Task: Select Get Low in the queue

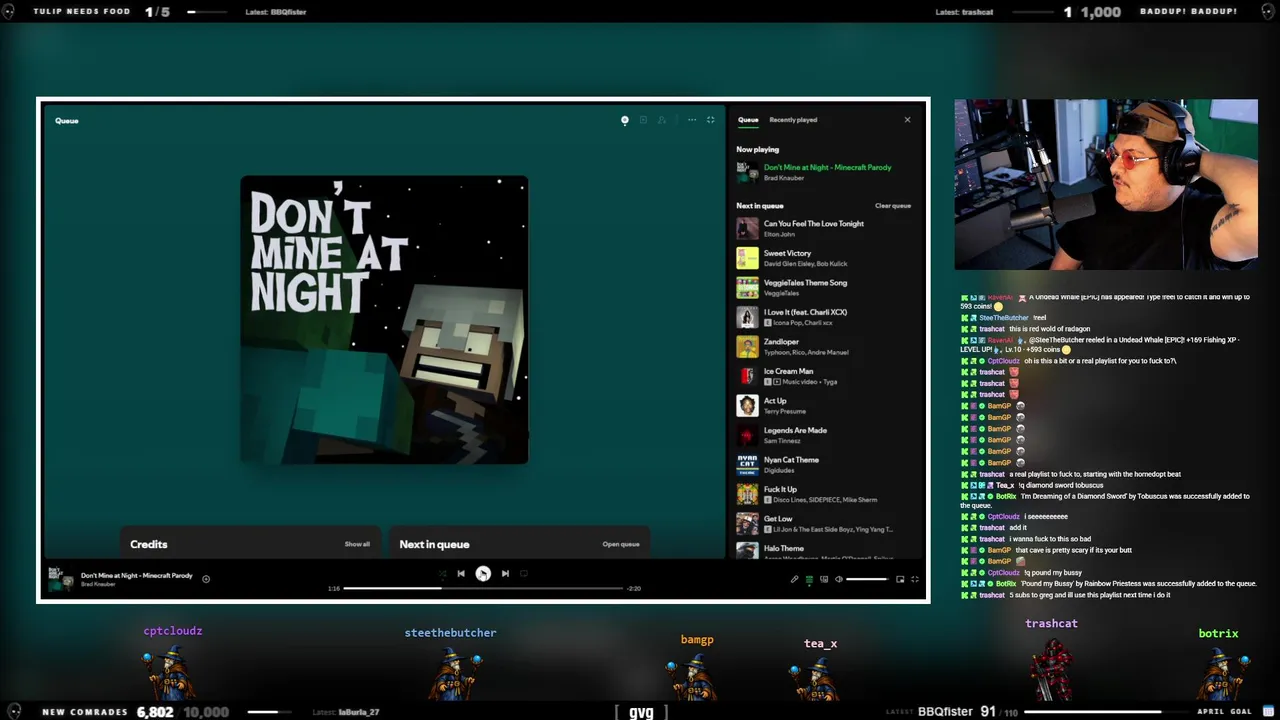Action: coord(824,523)
